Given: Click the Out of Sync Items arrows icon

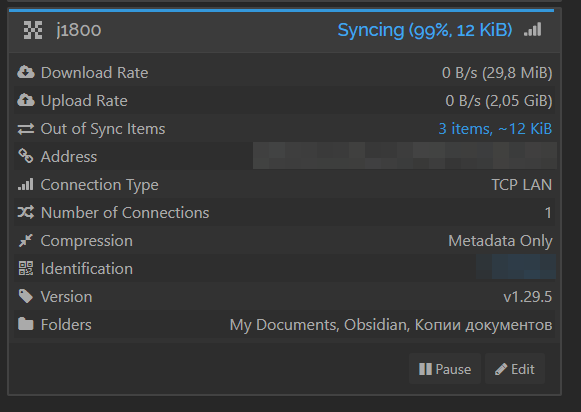Looking at the screenshot, I should [x=26, y=129].
